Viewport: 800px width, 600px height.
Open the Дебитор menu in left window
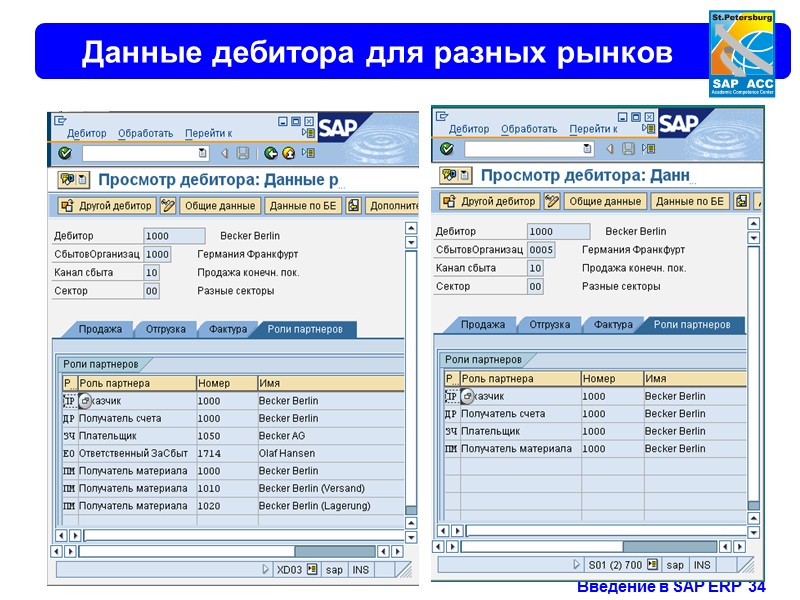(86, 133)
